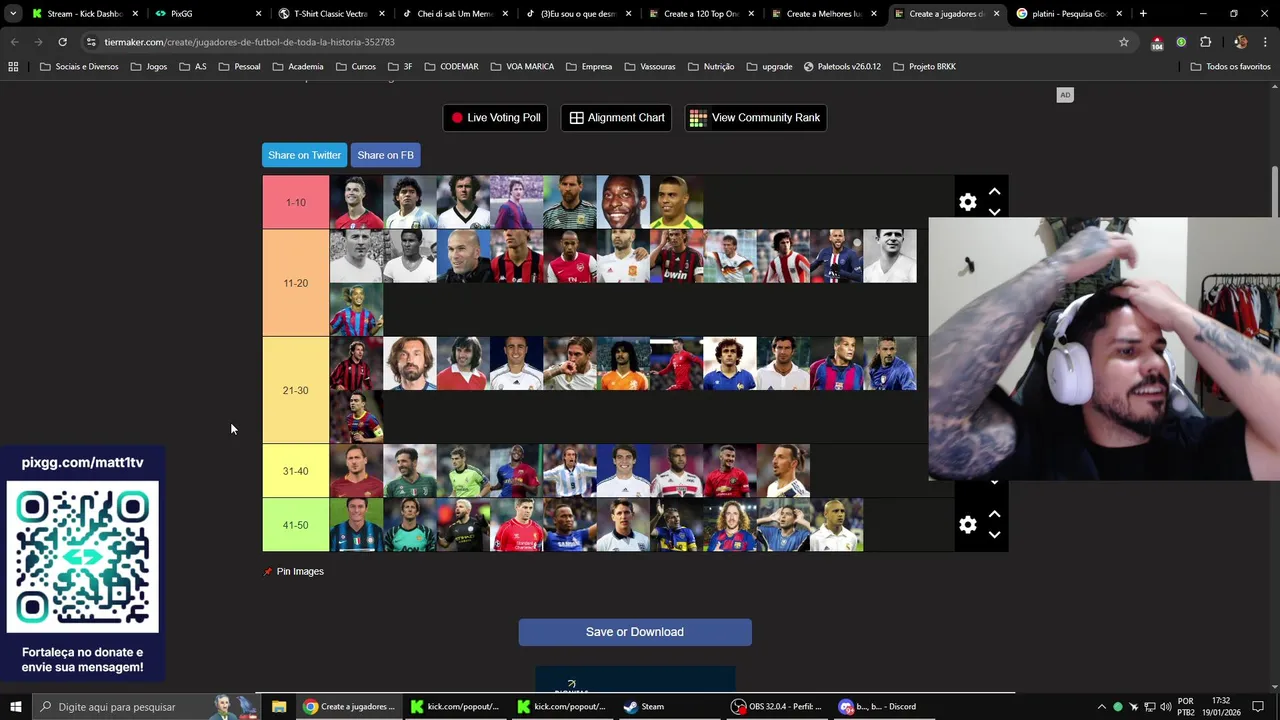Expand the CODEMAR bookmark folder
This screenshot has height=720, width=1280.
point(451,66)
